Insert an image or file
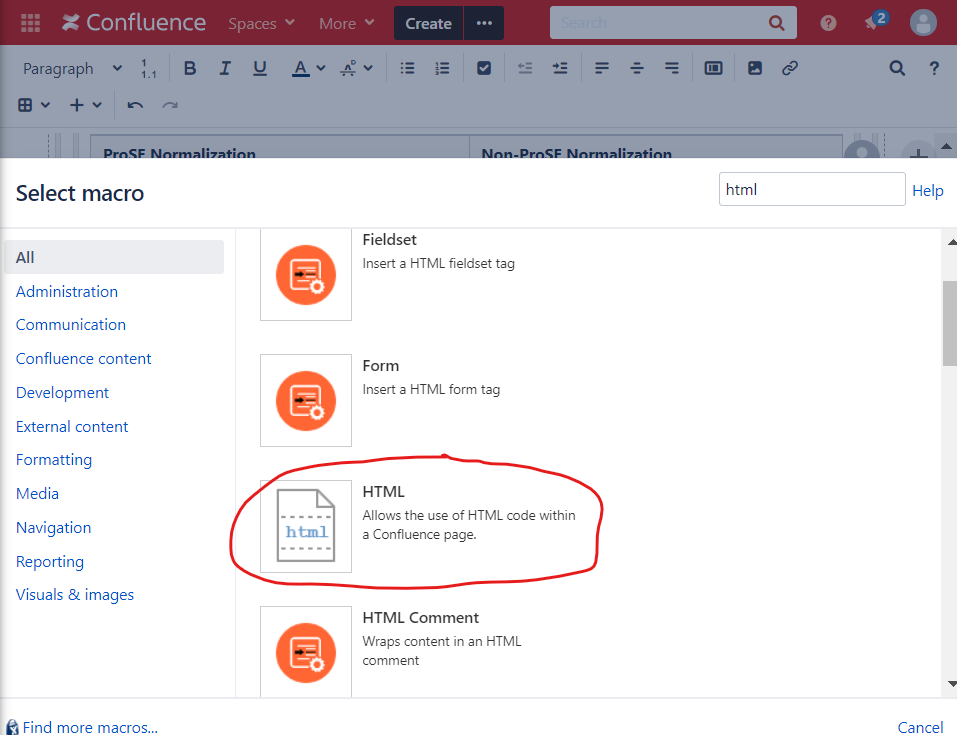Image resolution: width=957 pixels, height=735 pixels. (x=755, y=68)
